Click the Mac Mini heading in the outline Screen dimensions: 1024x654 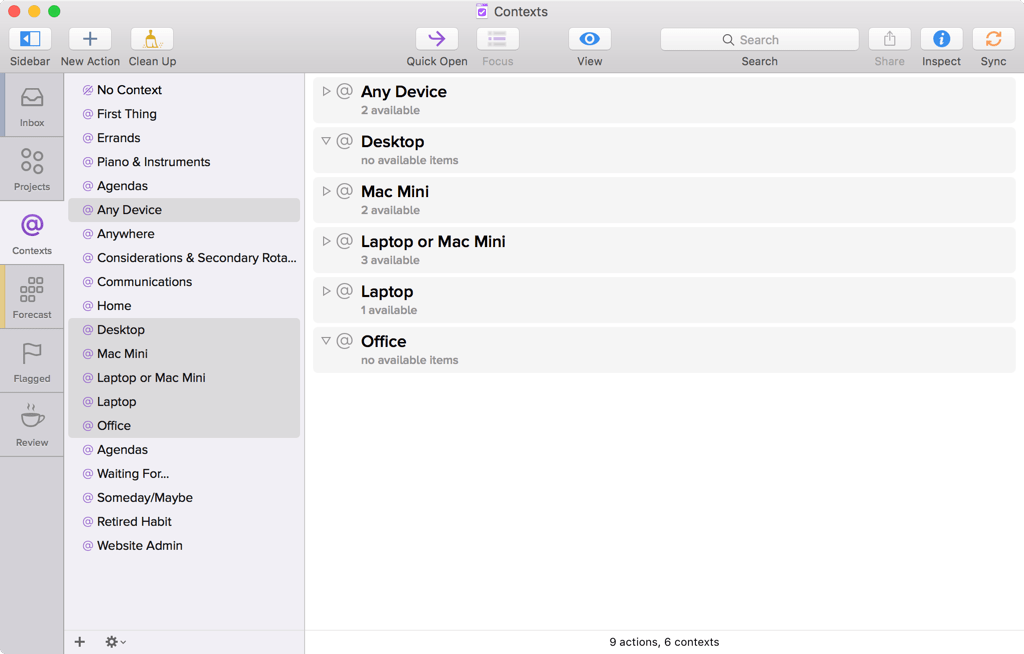point(395,191)
